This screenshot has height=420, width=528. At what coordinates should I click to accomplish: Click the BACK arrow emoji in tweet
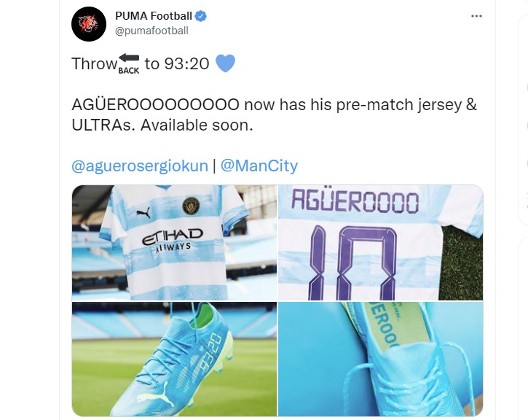[129, 64]
